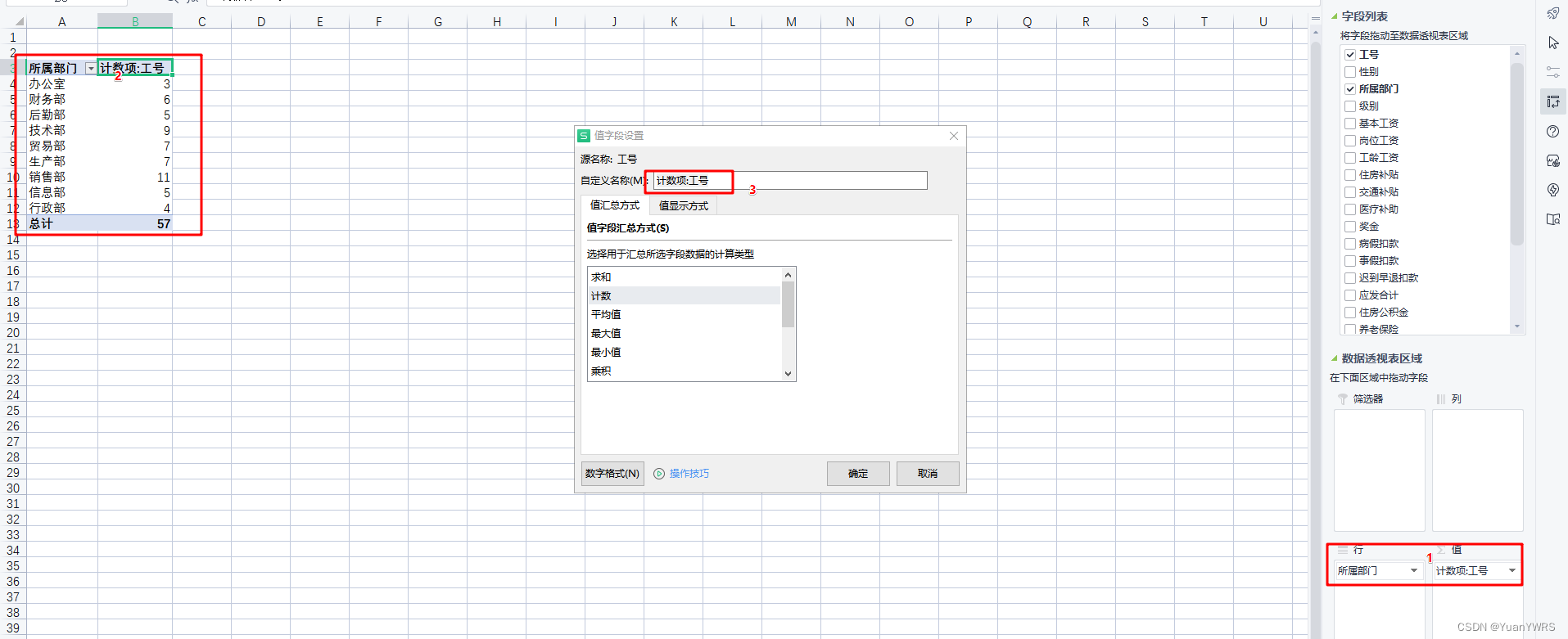1568x639 pixels.
Task: Uncheck the 所属部门 field checkbox
Action: [1350, 89]
